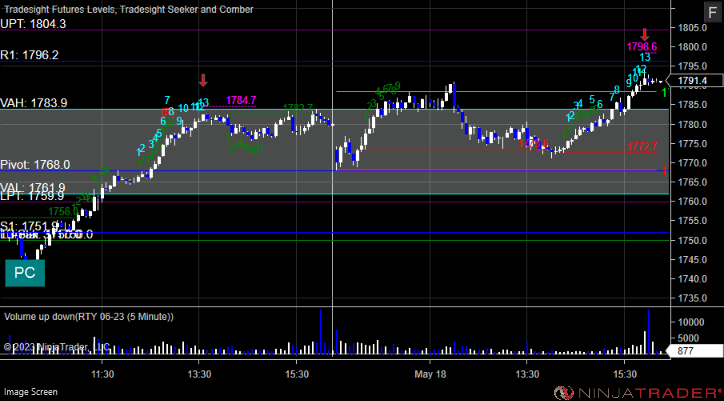Screen dimensions: 724x401
Task: Click the teal PC button
Action: click(x=25, y=273)
